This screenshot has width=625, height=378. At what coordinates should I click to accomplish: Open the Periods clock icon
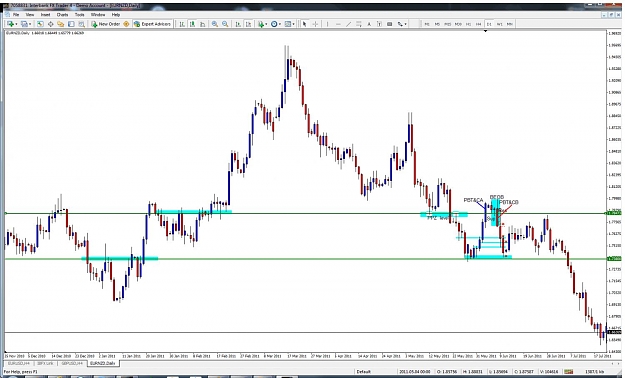coord(274,24)
